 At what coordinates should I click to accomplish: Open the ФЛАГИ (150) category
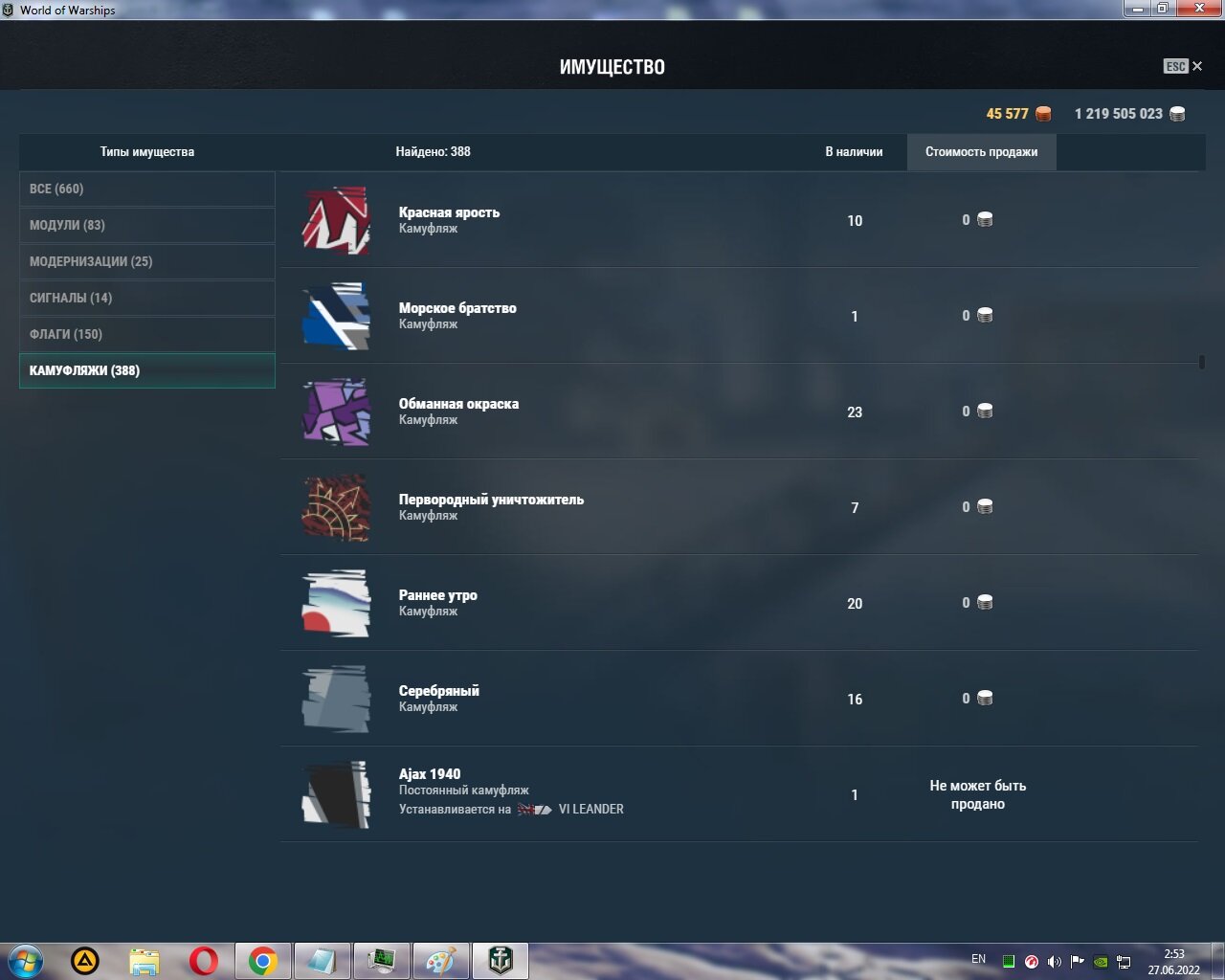point(147,334)
